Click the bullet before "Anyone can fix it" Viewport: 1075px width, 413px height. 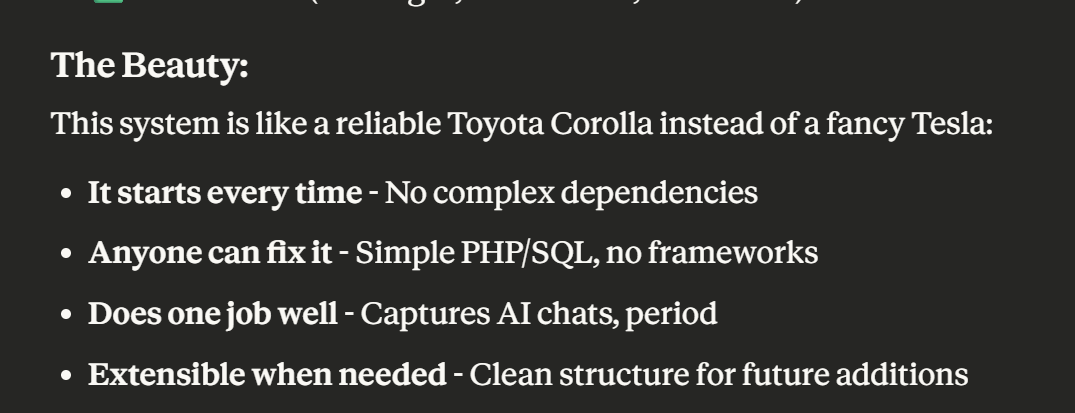[66, 255]
